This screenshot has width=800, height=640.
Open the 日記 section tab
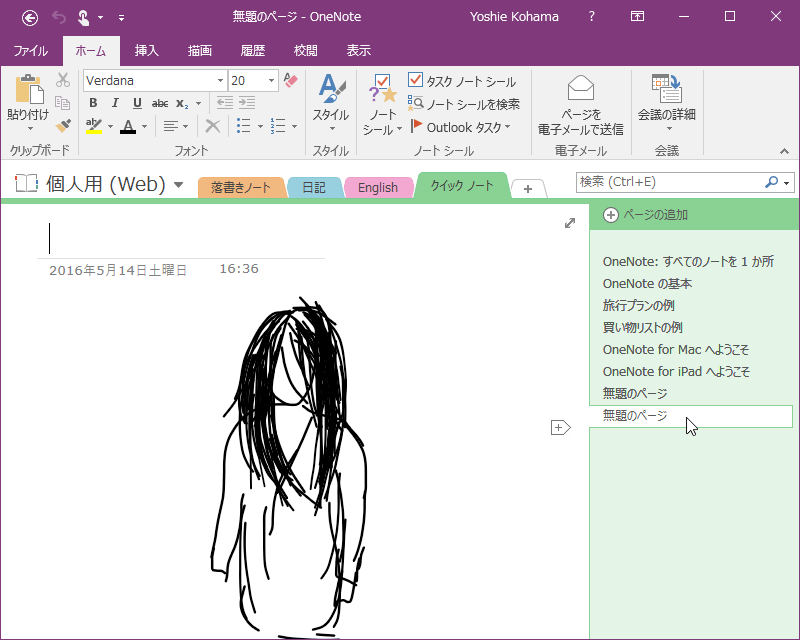click(314, 187)
